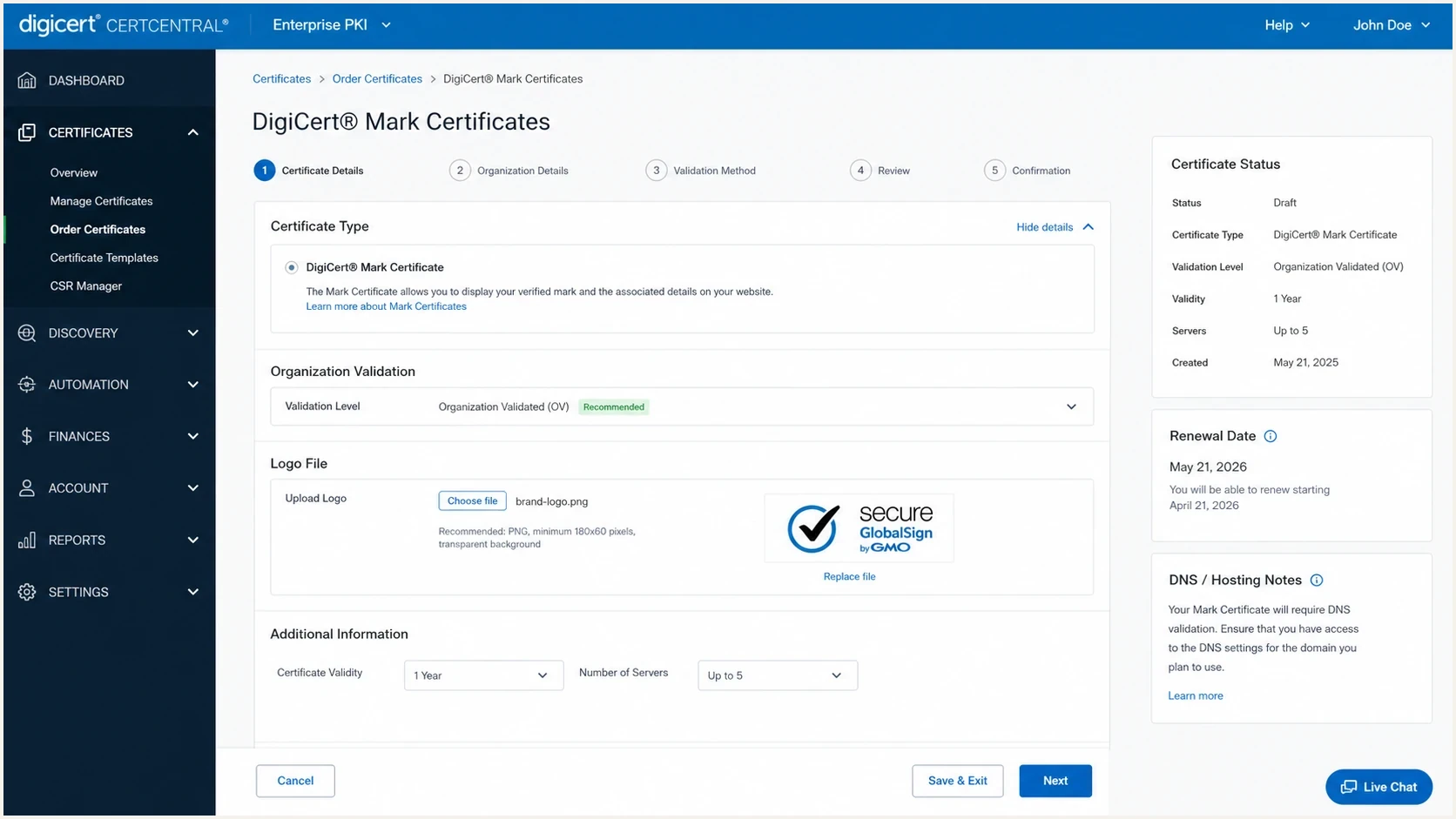Click the Settings gear icon
Screen dimensions: 1456x819
pos(27,592)
